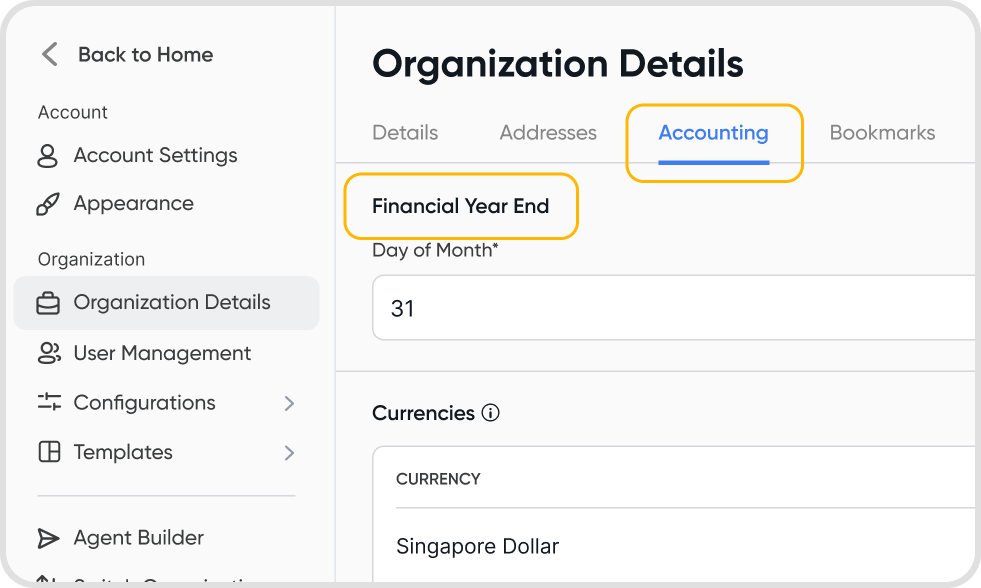
Task: Click the Configurations sliders icon
Action: pyautogui.click(x=48, y=402)
